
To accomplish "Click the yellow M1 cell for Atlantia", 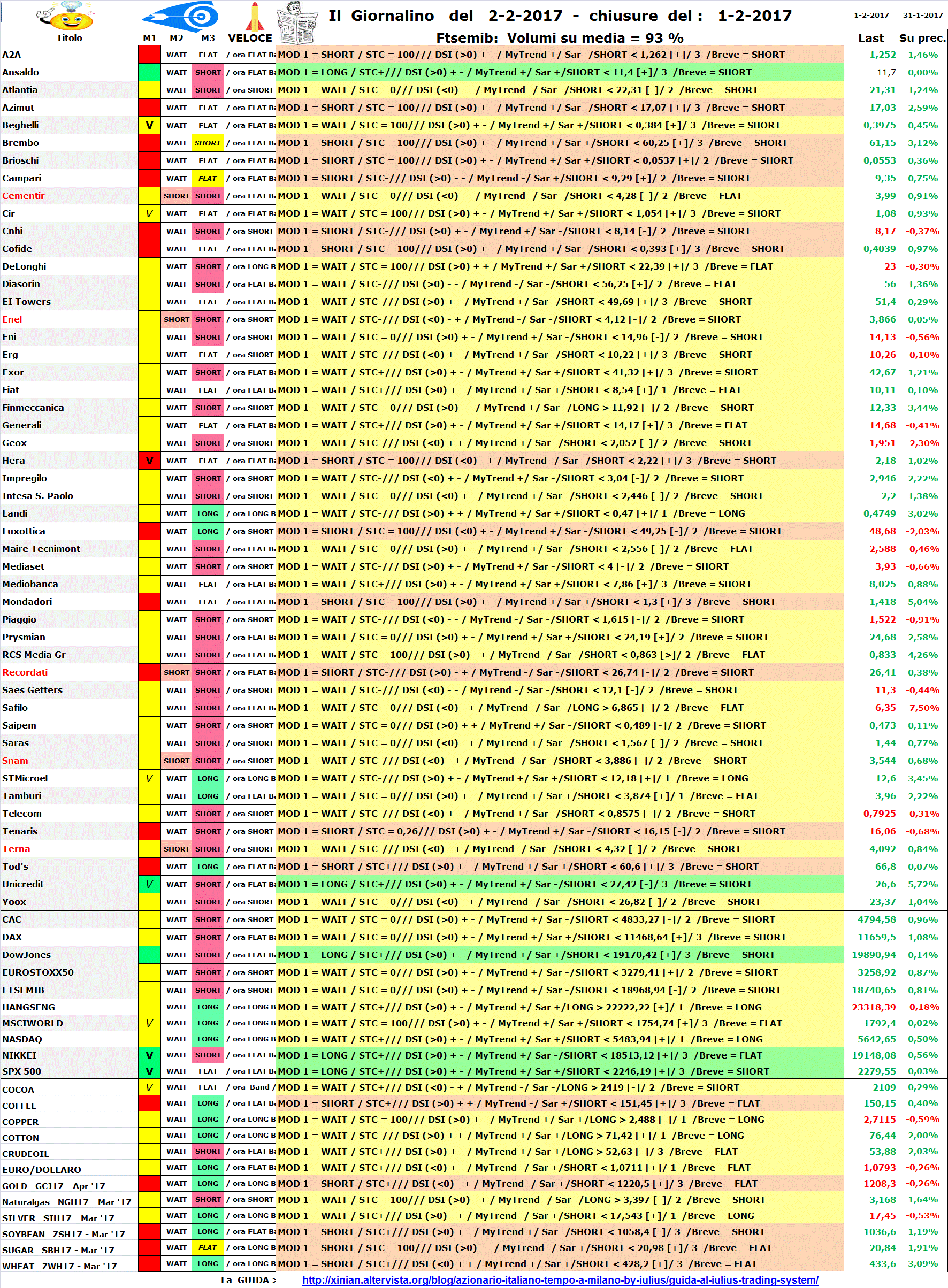I will [x=149, y=90].
